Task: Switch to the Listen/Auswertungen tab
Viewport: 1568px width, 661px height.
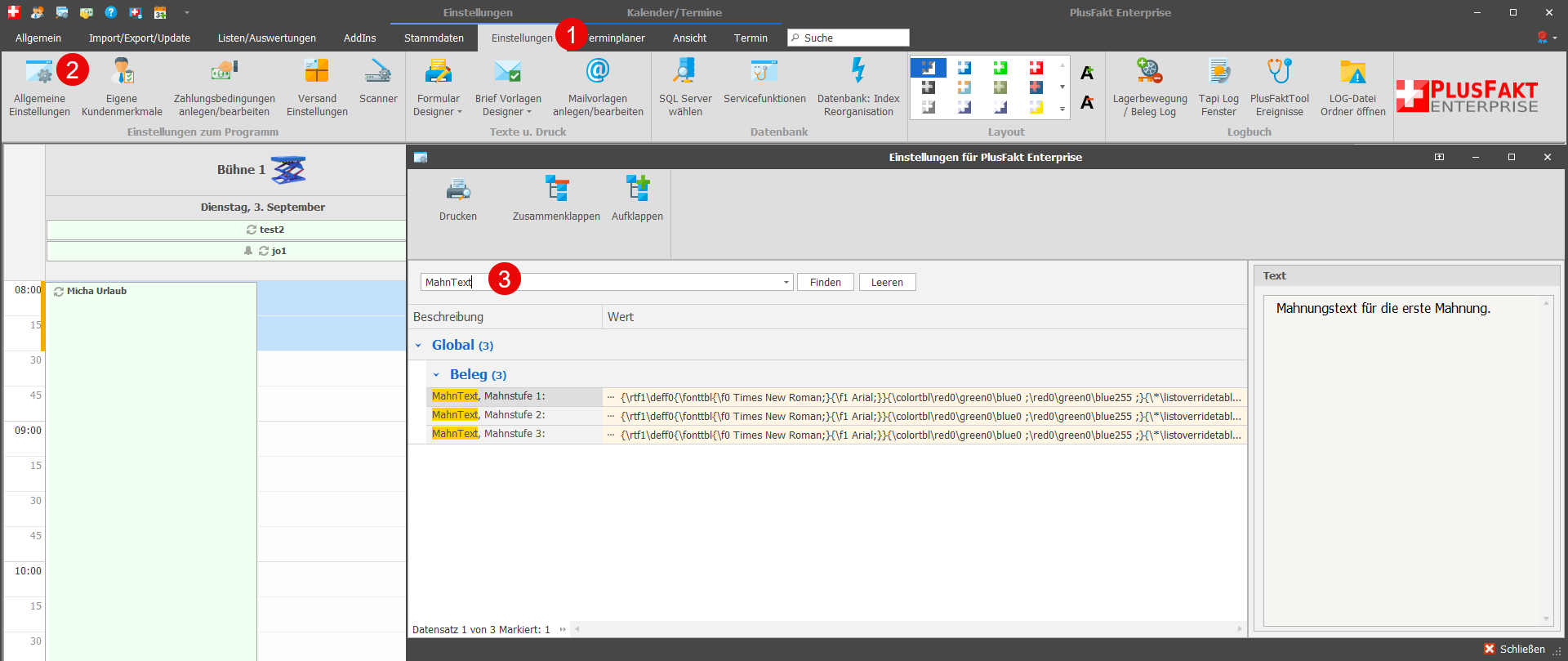Action: coord(267,38)
